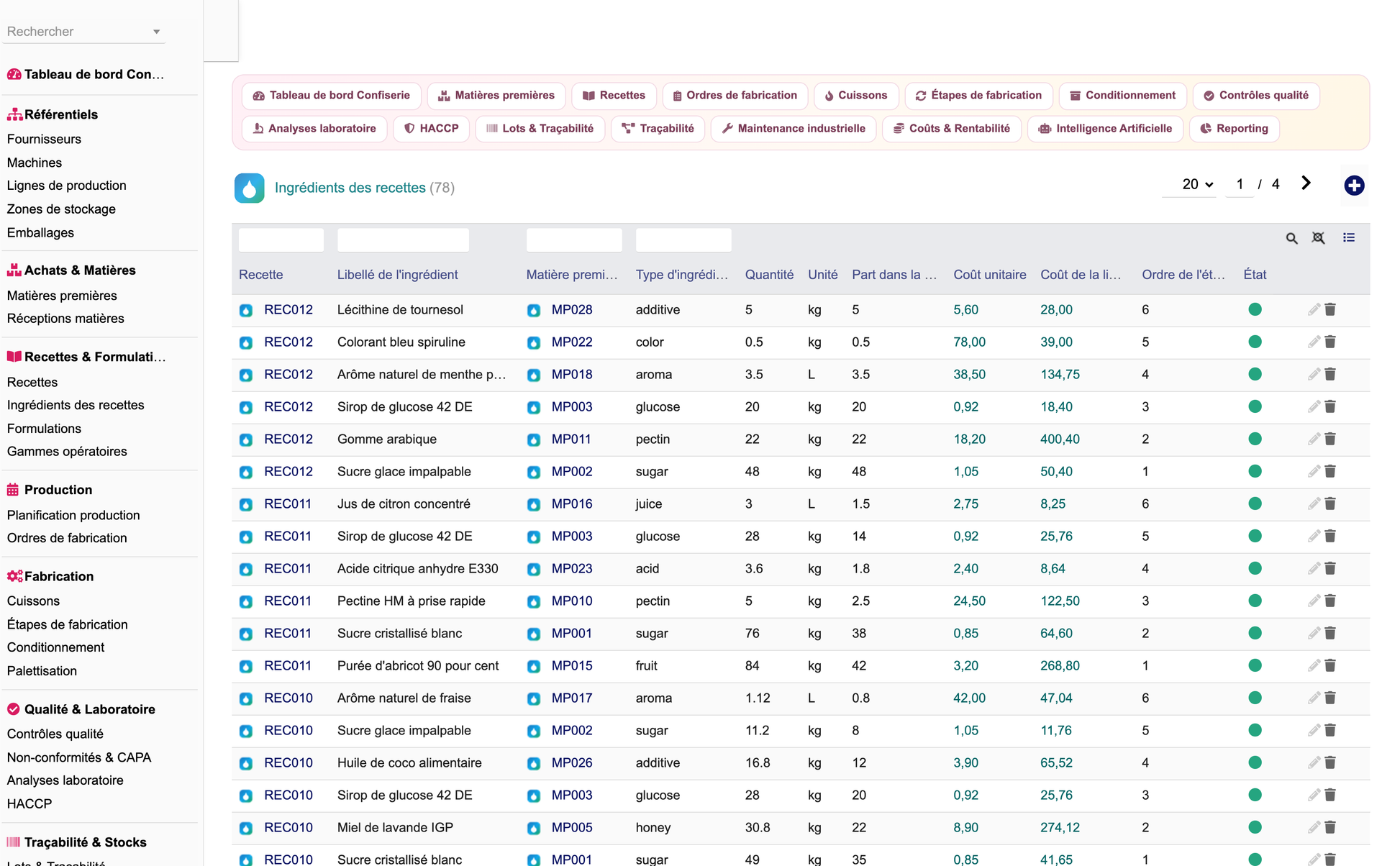Image resolution: width=1400 pixels, height=866 pixels.
Task: Click the search magnifier icon in table header
Action: click(1291, 238)
